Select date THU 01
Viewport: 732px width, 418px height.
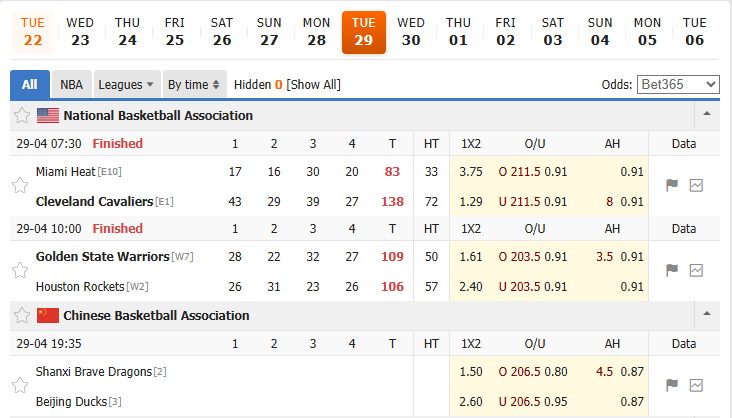pos(458,32)
